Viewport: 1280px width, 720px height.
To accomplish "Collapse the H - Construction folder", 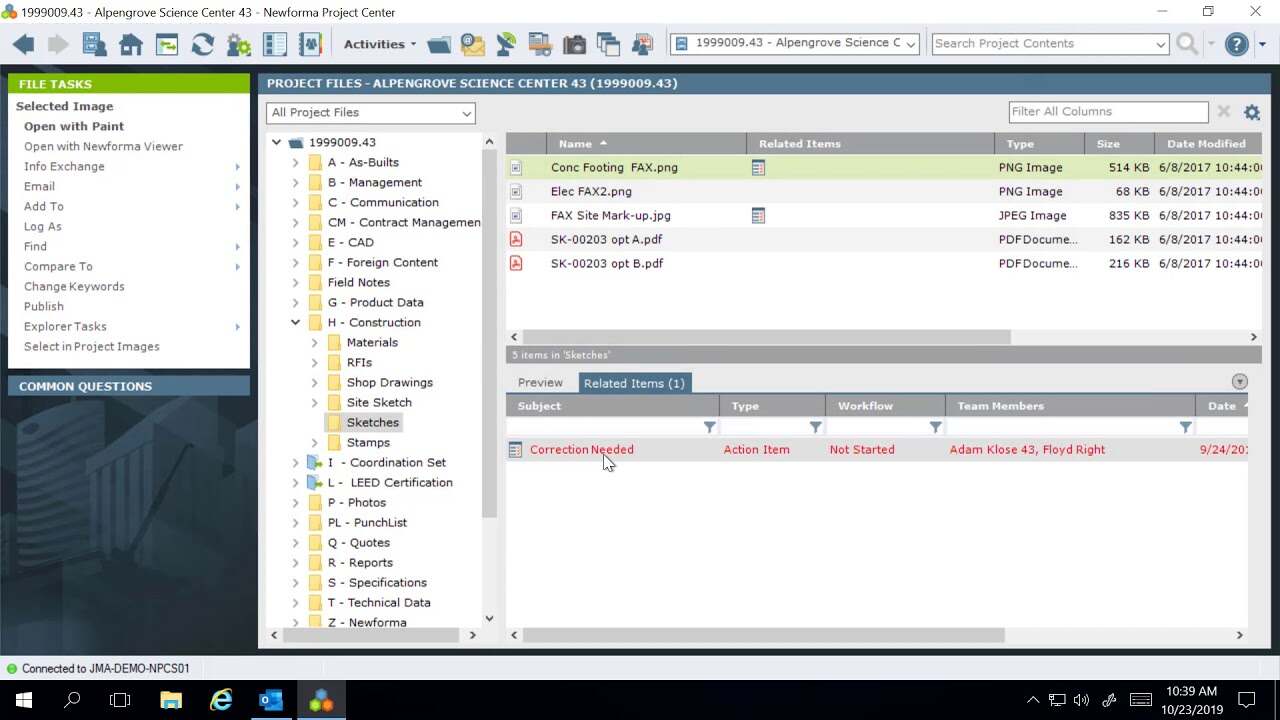I will 295,322.
